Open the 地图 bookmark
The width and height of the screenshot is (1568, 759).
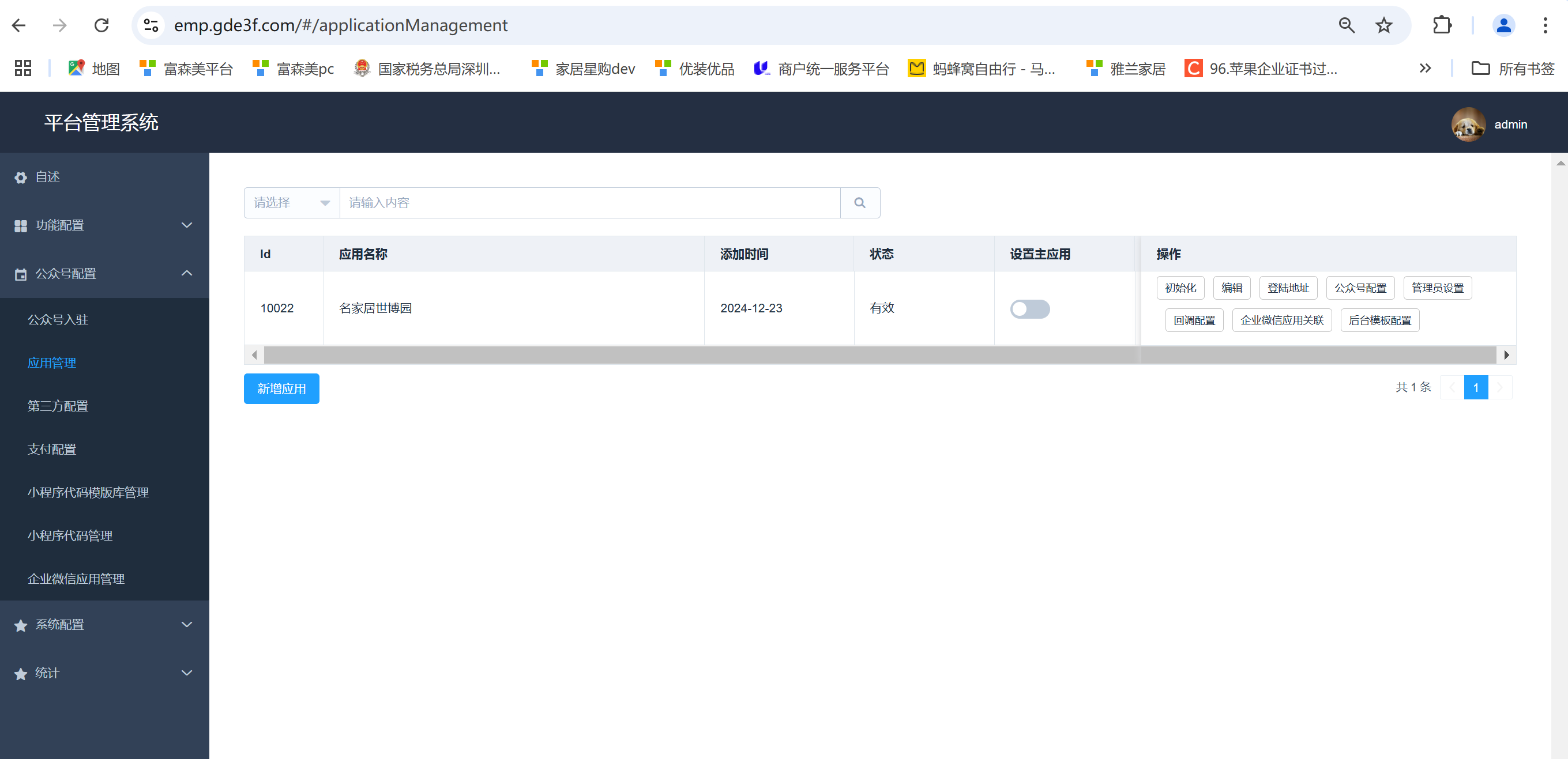94,69
